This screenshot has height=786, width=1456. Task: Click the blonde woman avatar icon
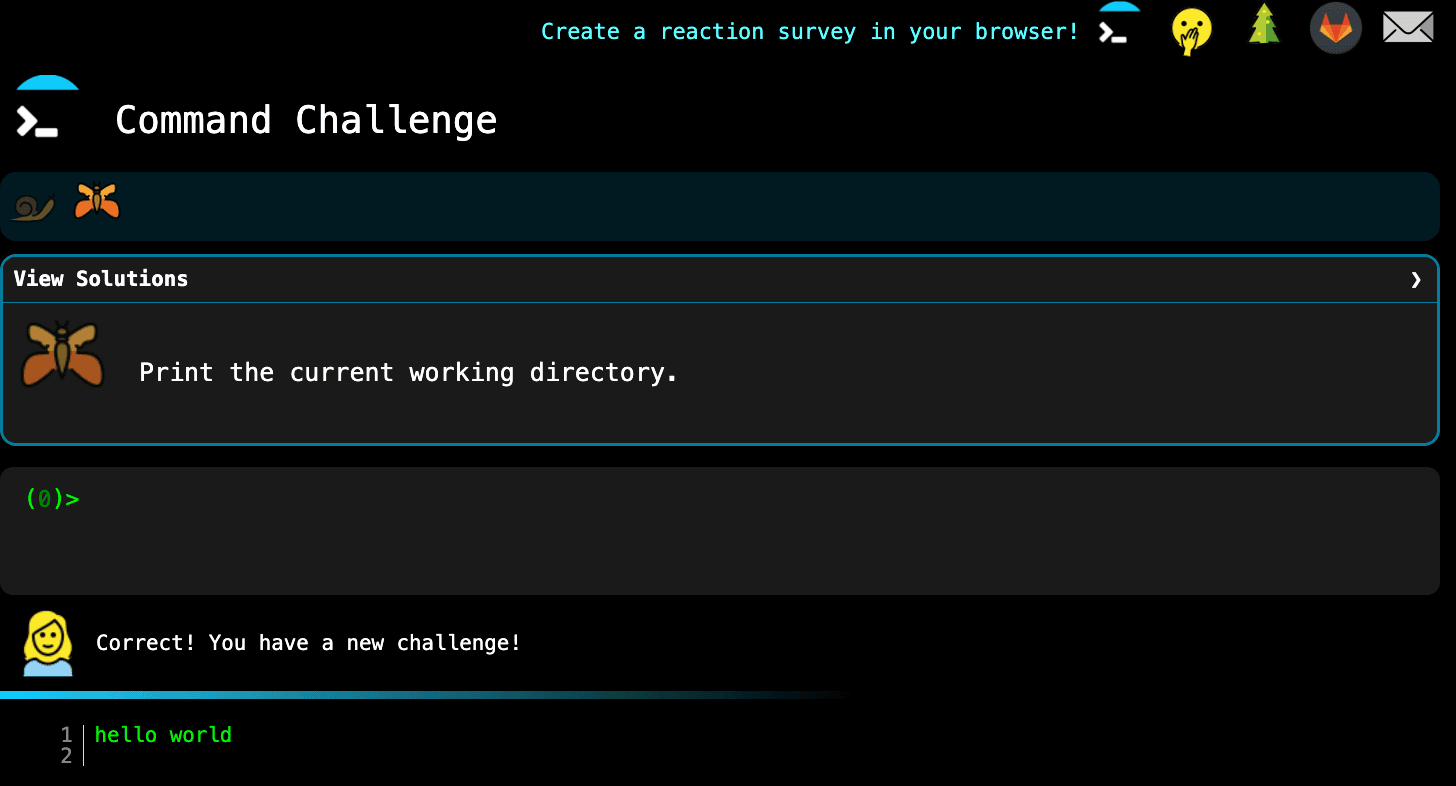coord(48,644)
